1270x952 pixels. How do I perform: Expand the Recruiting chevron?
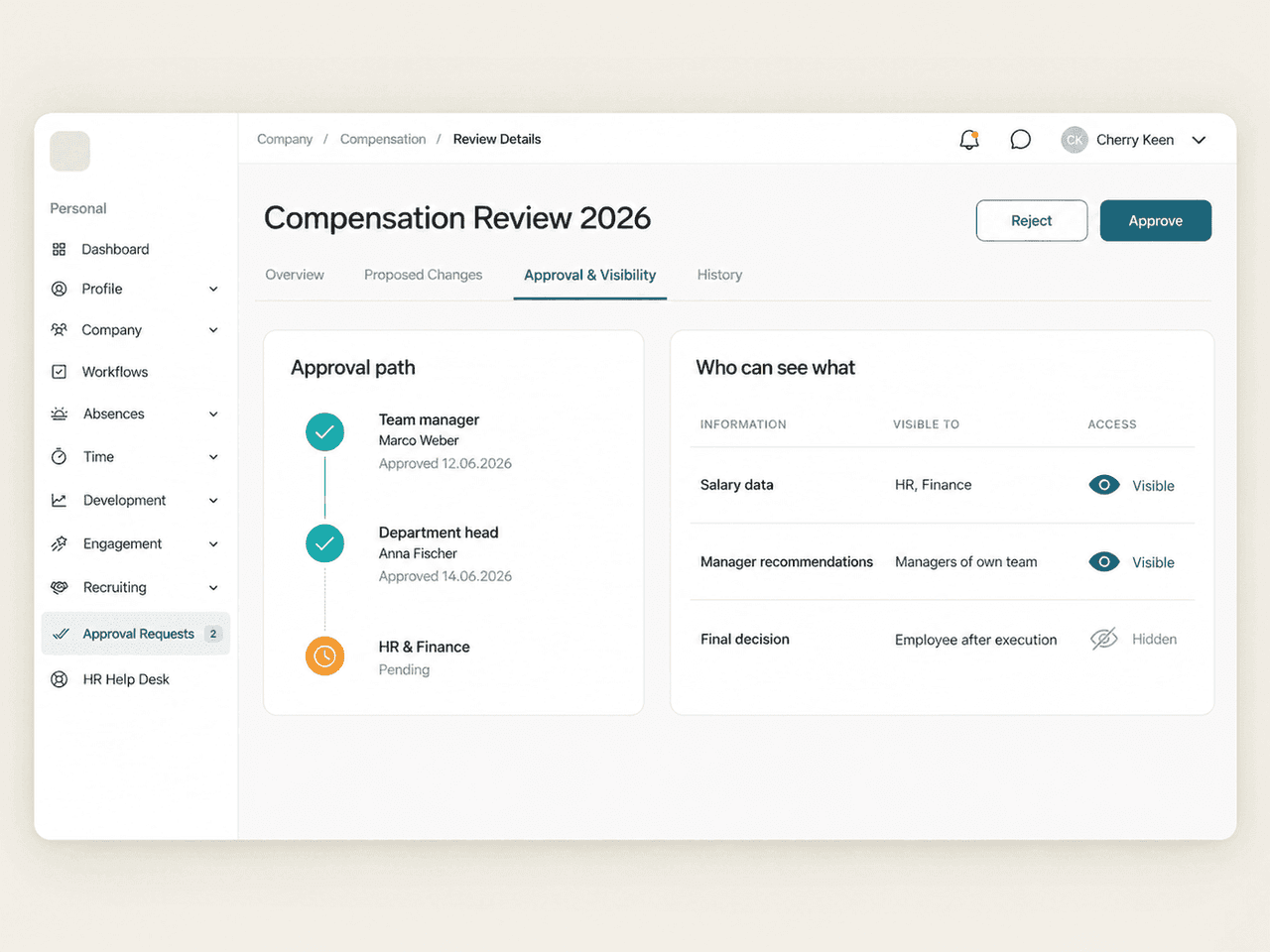pyautogui.click(x=213, y=588)
